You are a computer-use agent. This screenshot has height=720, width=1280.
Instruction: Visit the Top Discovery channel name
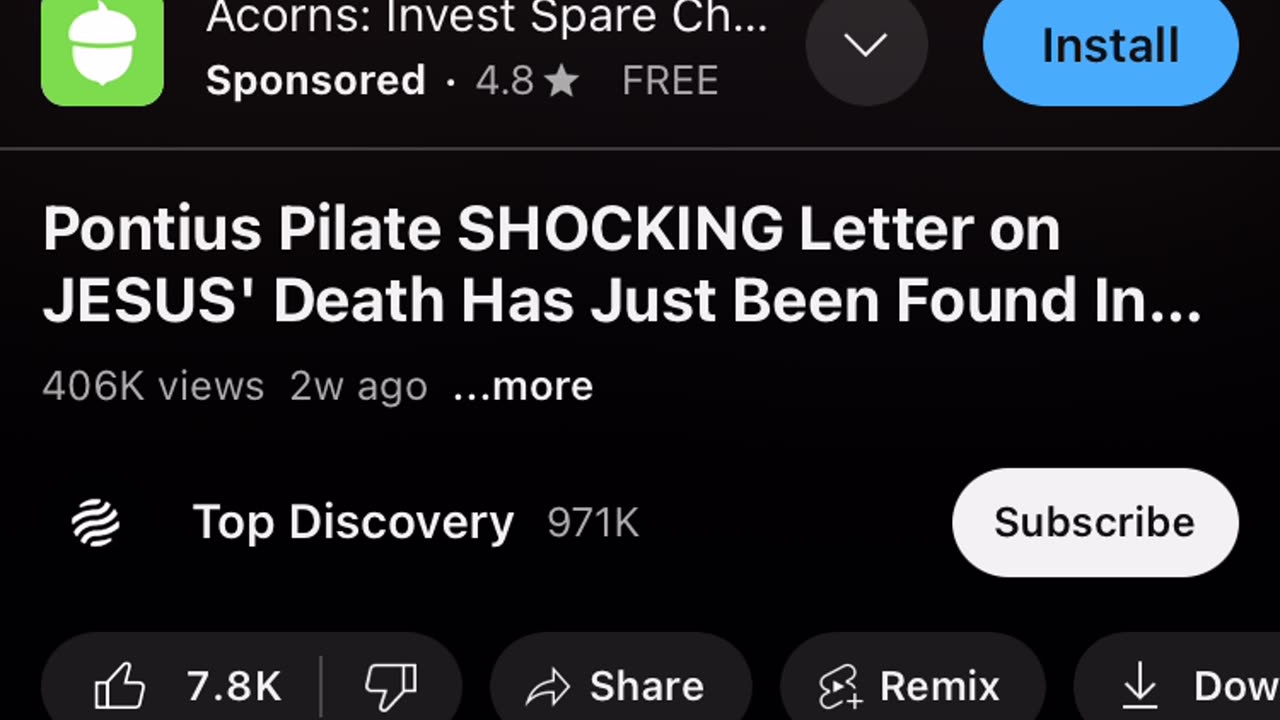[353, 522]
